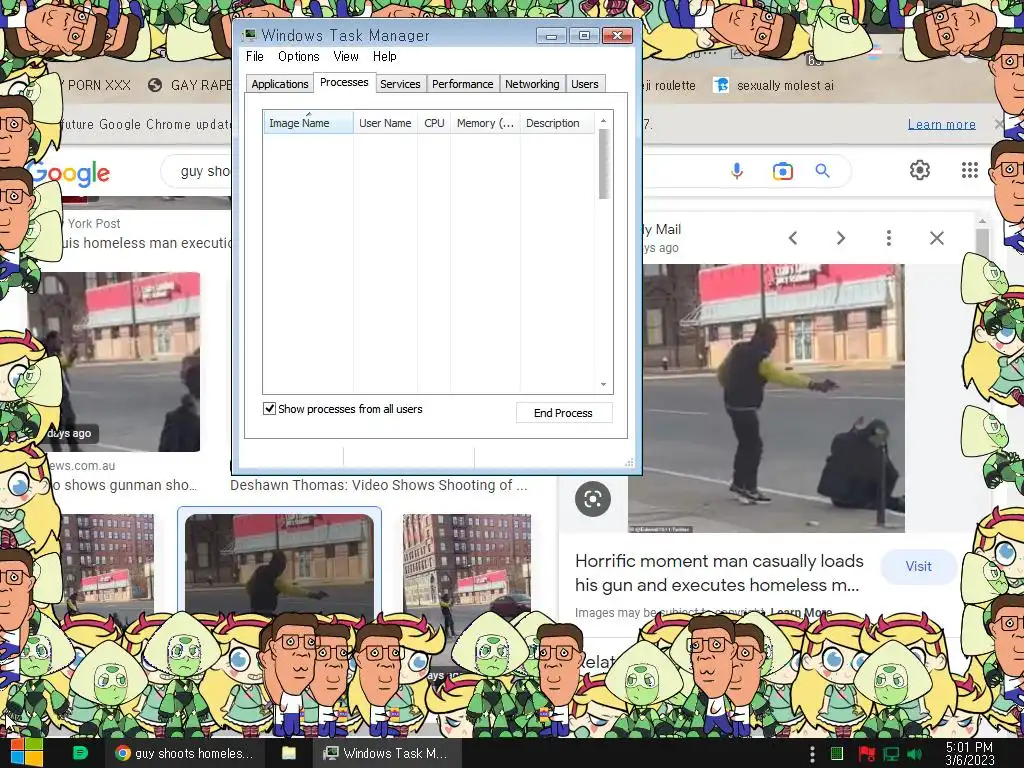Image resolution: width=1024 pixels, height=768 pixels.
Task: Minimize the Windows Task Manager window
Action: pyautogui.click(x=551, y=35)
